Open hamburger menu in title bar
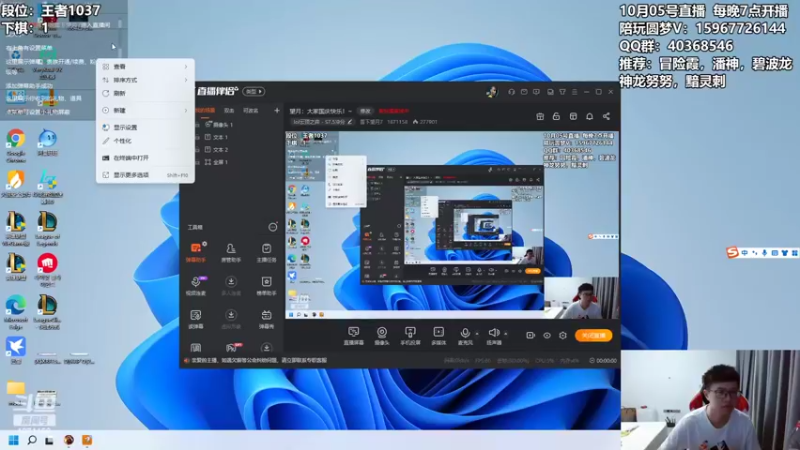 click(574, 92)
